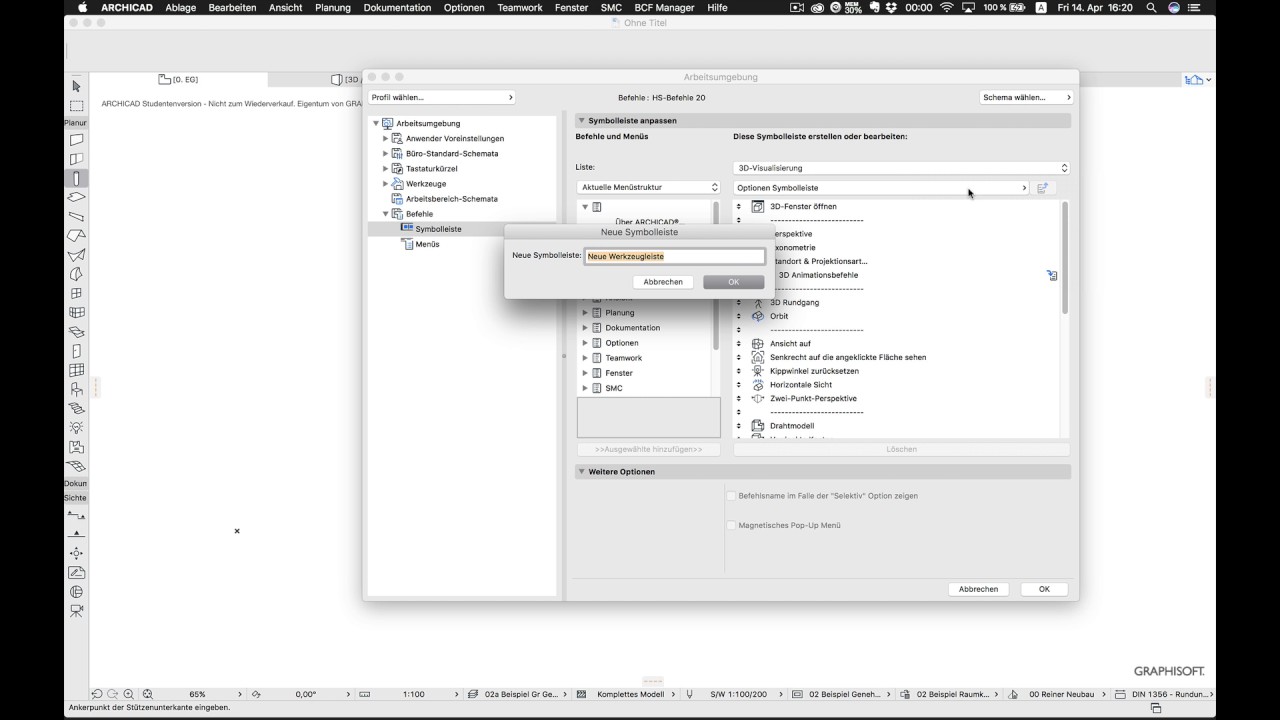Open the Hilfe menu
This screenshot has width=1280, height=720.
tap(717, 7)
